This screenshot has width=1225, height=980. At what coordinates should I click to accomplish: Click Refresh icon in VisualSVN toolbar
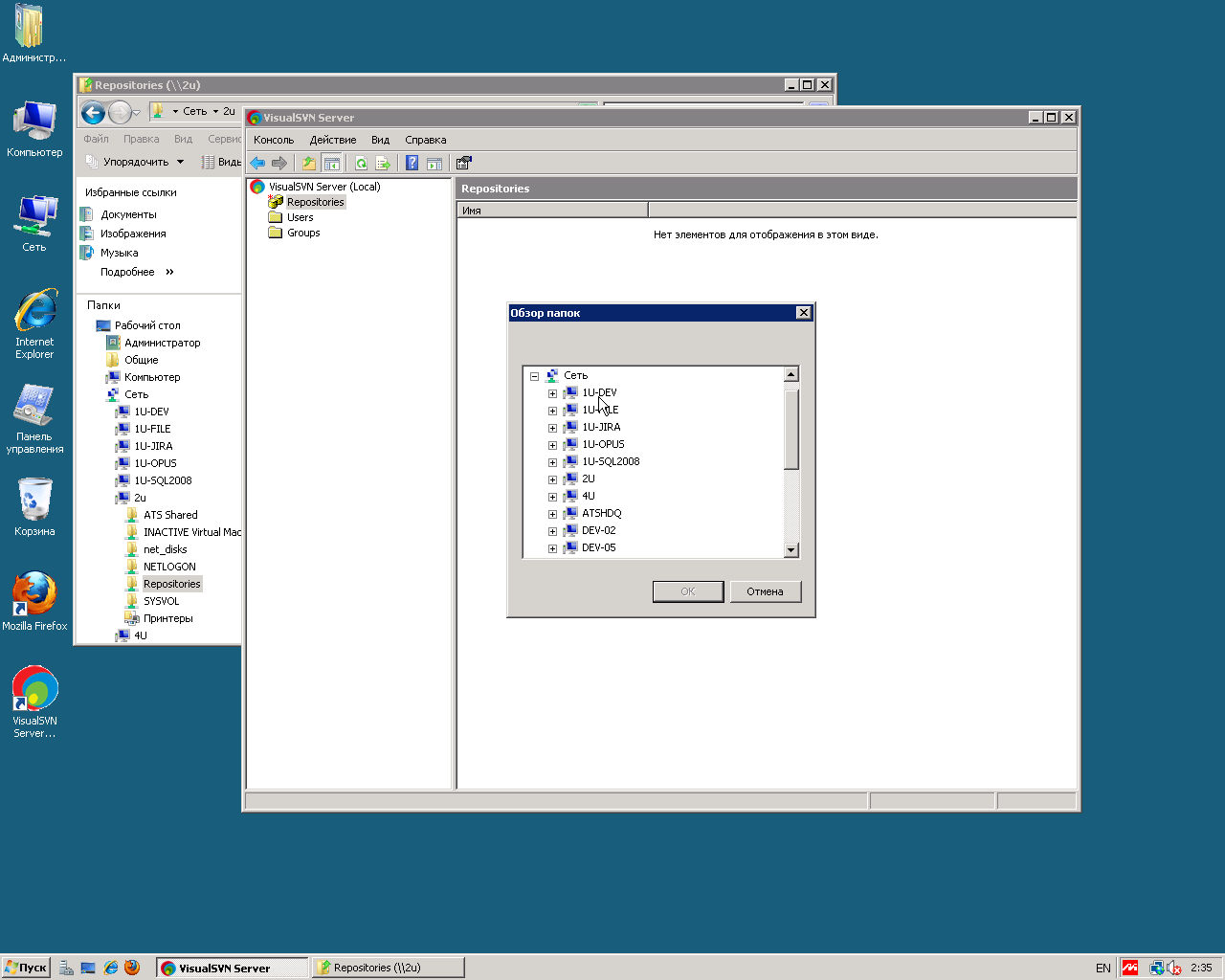tap(361, 163)
